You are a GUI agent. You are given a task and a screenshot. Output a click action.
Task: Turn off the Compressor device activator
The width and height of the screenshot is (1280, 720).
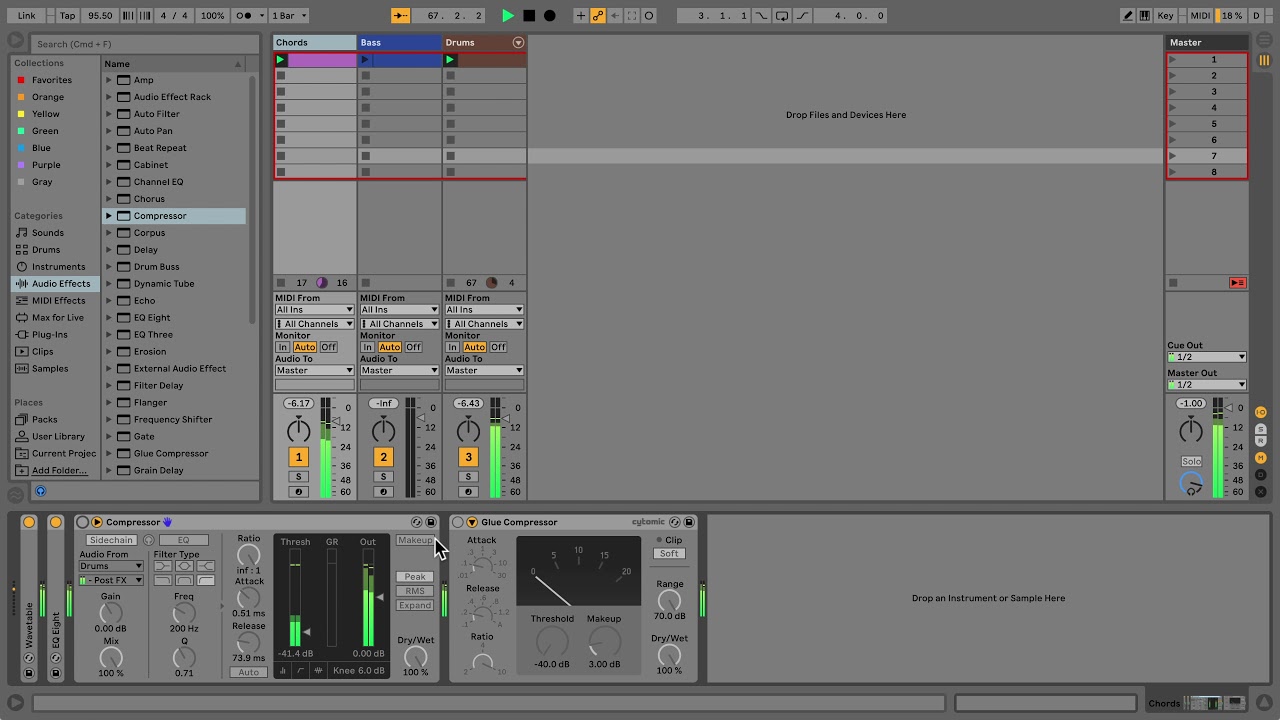pos(82,522)
